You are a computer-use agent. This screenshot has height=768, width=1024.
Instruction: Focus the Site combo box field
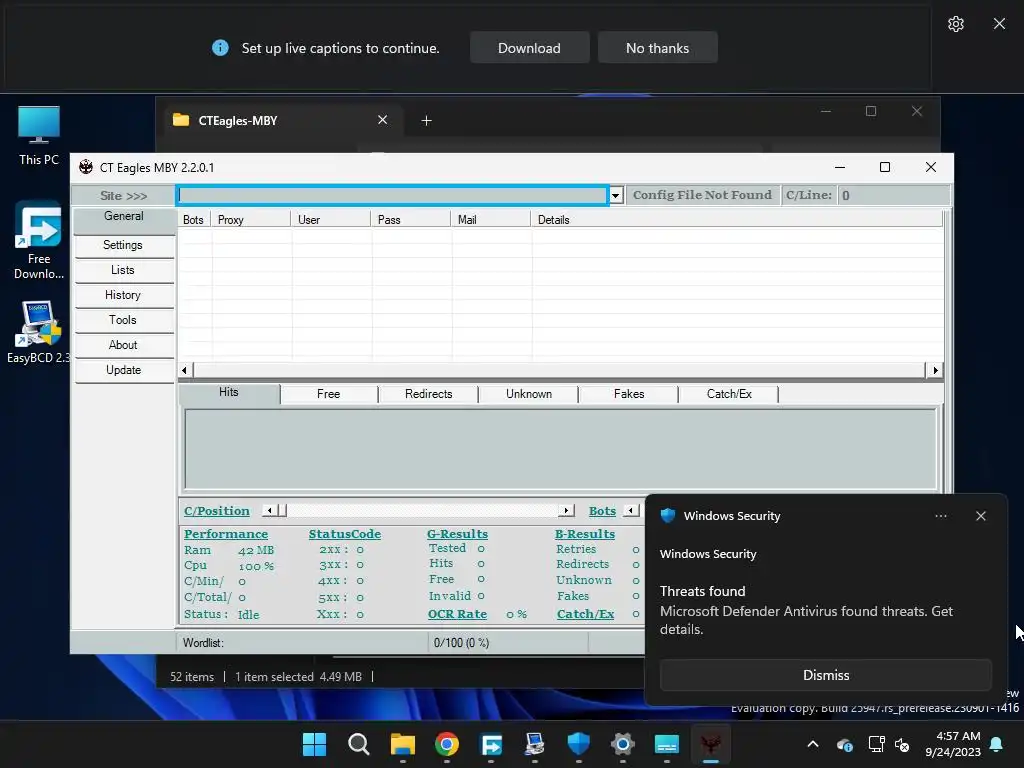[393, 195]
